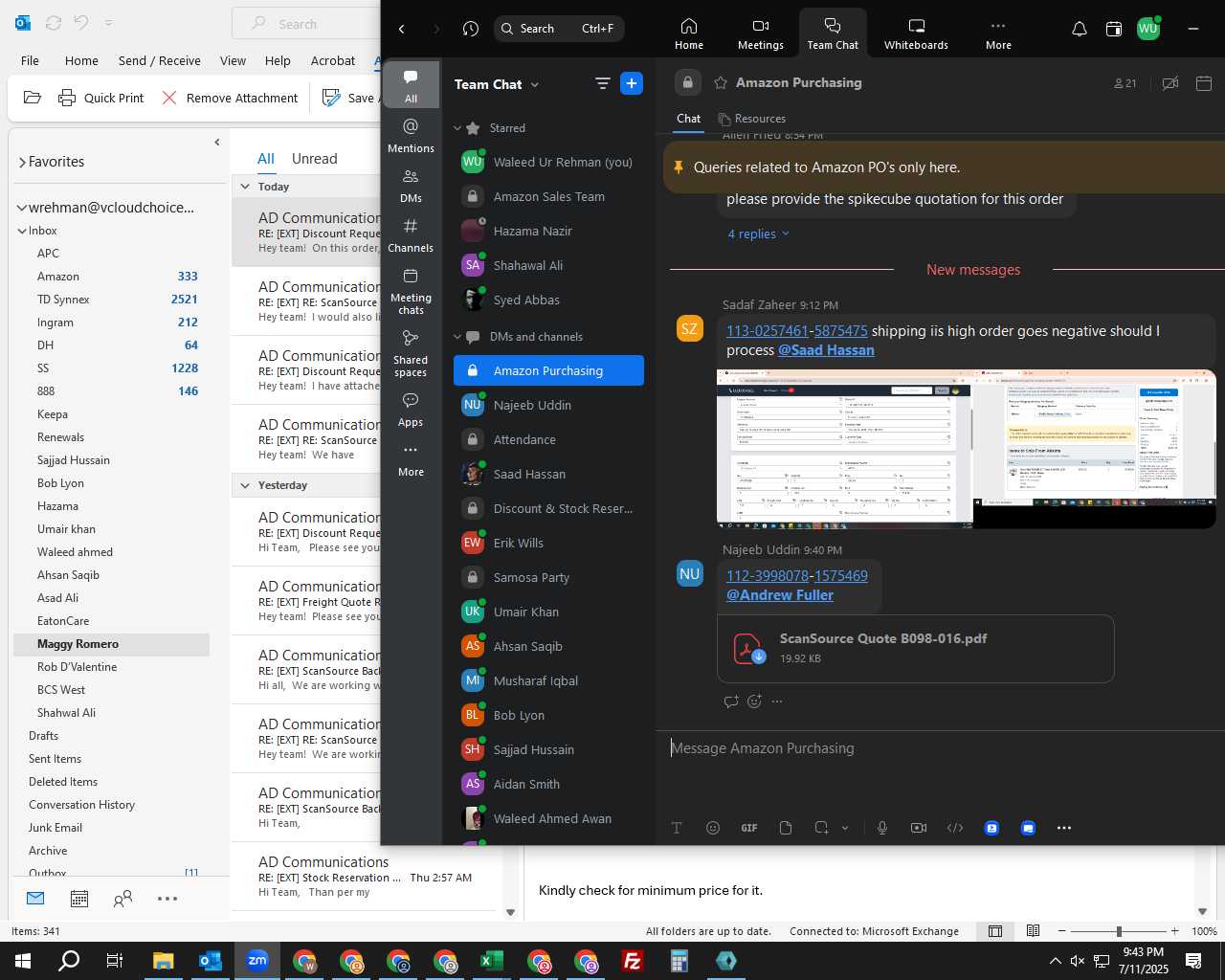1225x980 pixels.
Task: Open Sadaf Zaheer's screenshot image
Action: (x=966, y=449)
